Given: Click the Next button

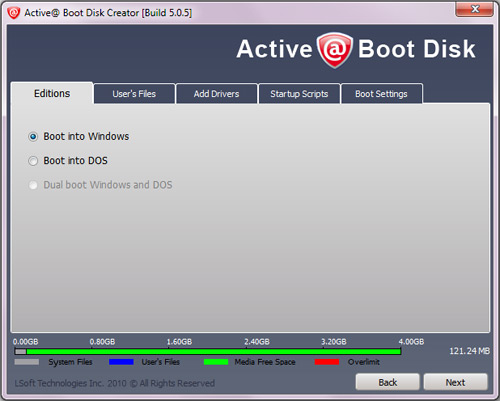Looking at the screenshot, I should [x=455, y=382].
